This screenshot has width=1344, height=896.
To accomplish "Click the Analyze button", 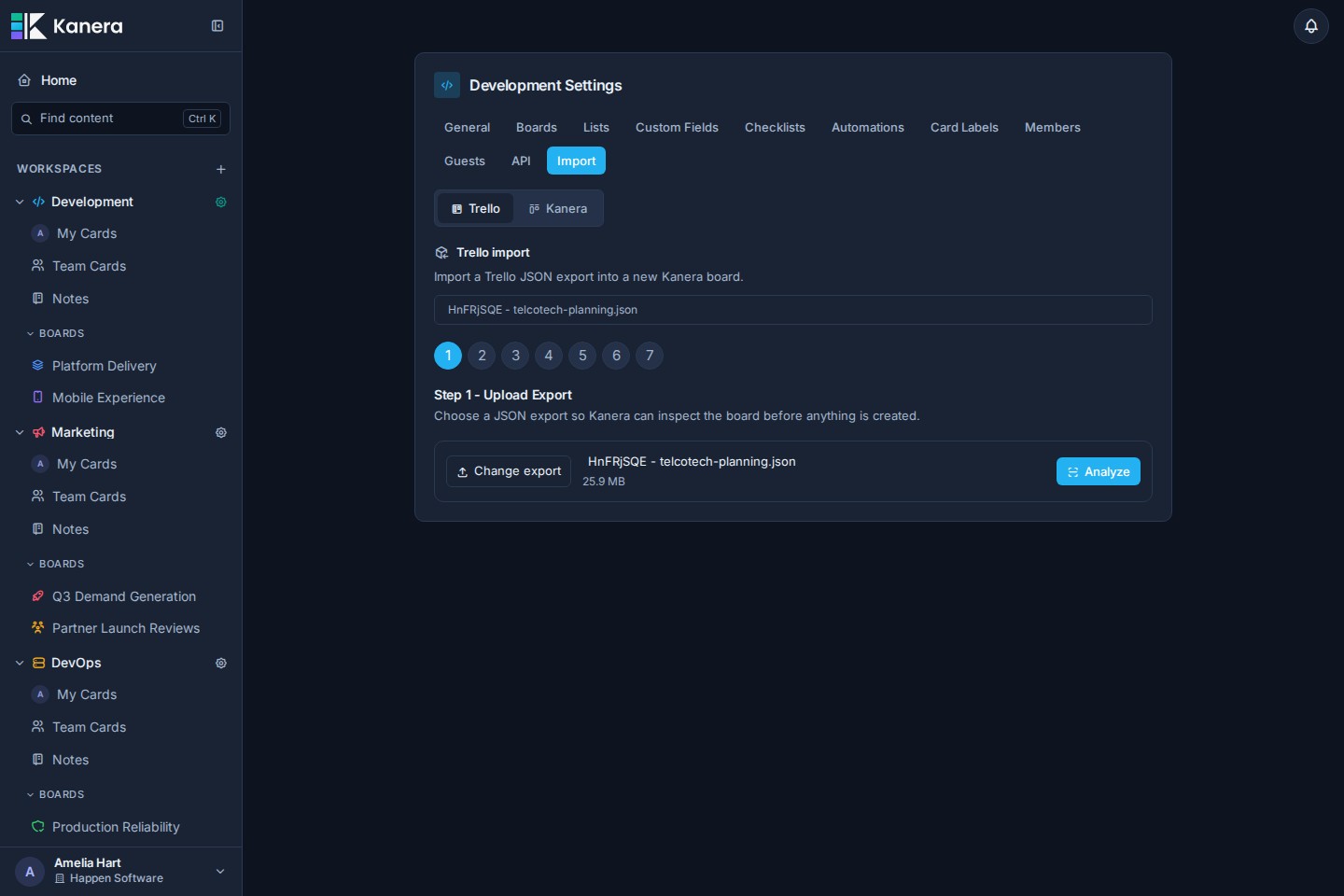I will 1098,471.
